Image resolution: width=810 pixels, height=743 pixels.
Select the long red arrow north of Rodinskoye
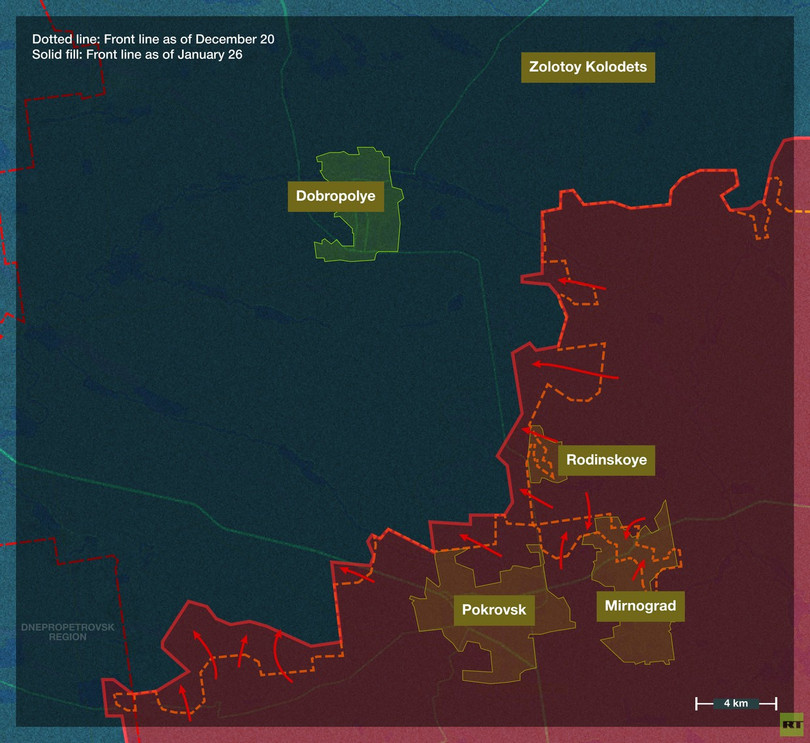click(x=575, y=370)
